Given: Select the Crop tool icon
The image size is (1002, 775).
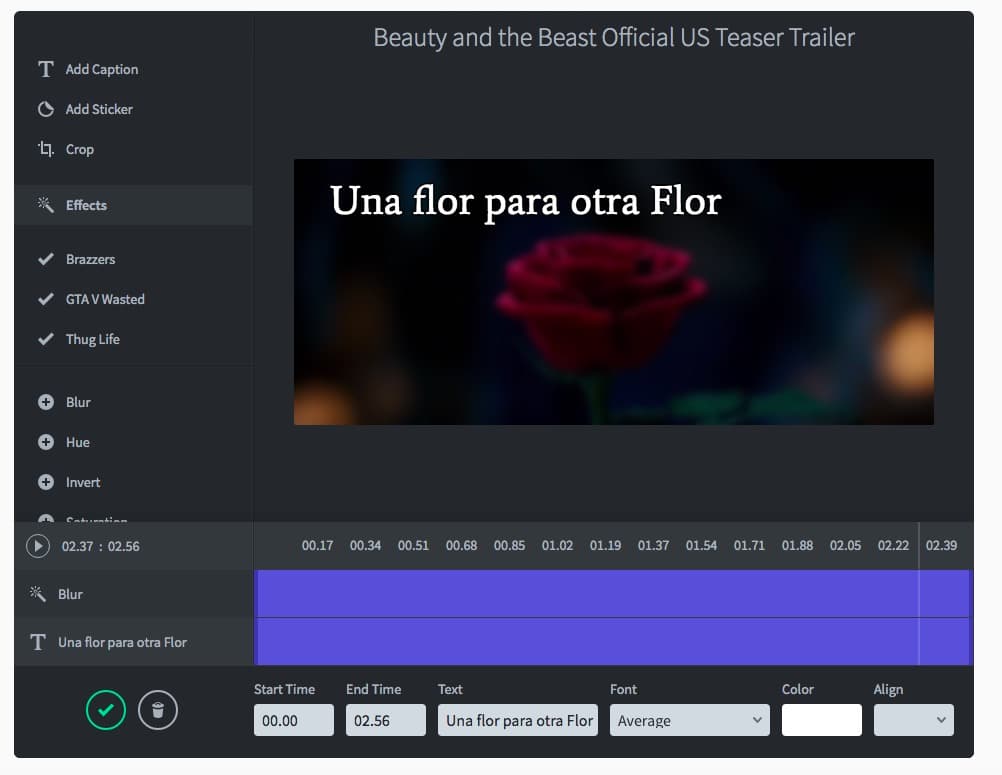Looking at the screenshot, I should coord(45,149).
